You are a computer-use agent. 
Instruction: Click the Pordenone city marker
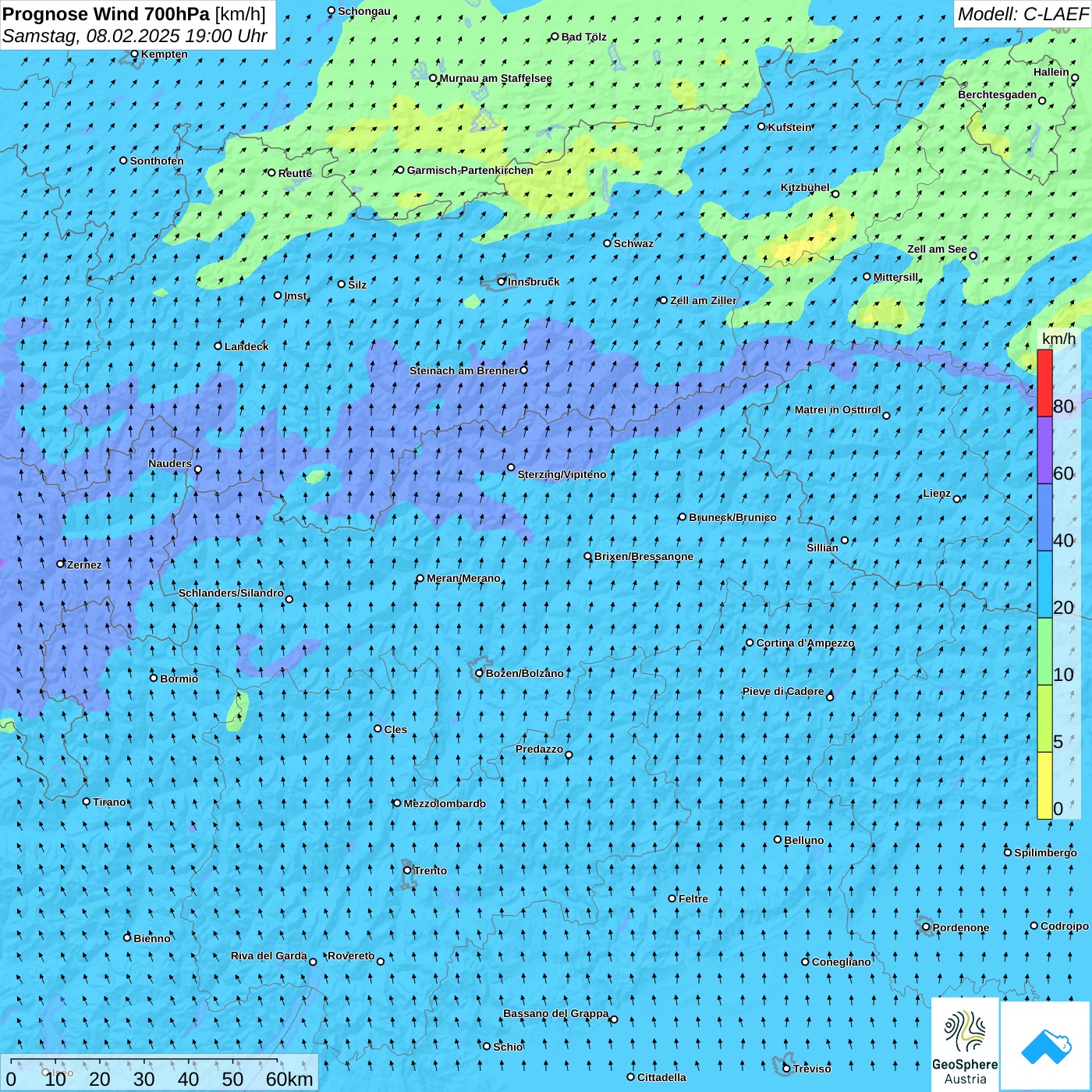pos(926,927)
